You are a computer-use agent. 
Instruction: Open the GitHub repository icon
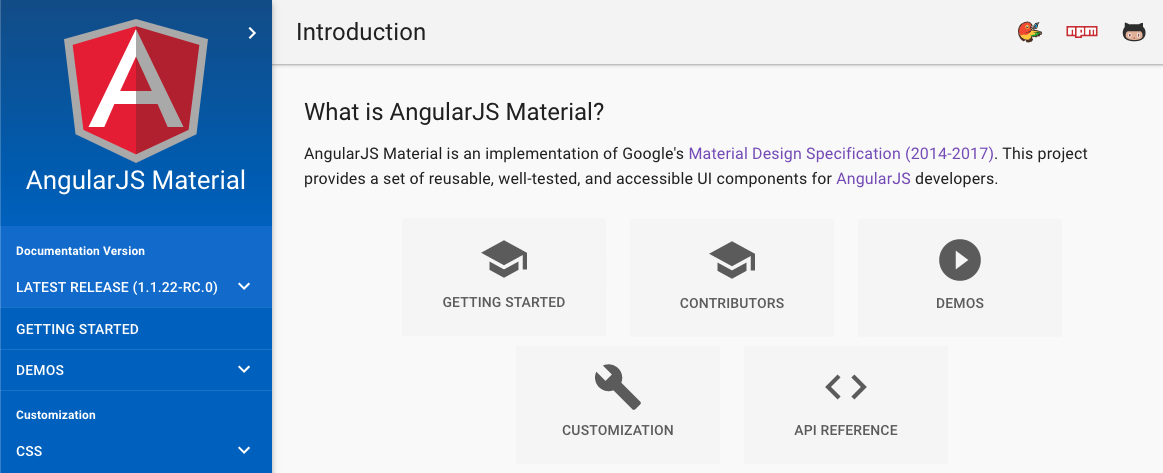pyautogui.click(x=1133, y=32)
